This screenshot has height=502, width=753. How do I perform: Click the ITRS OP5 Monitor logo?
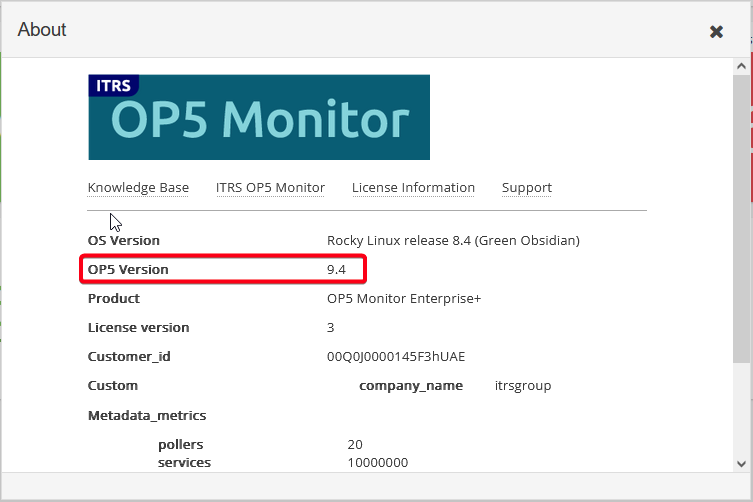[x=259, y=117]
